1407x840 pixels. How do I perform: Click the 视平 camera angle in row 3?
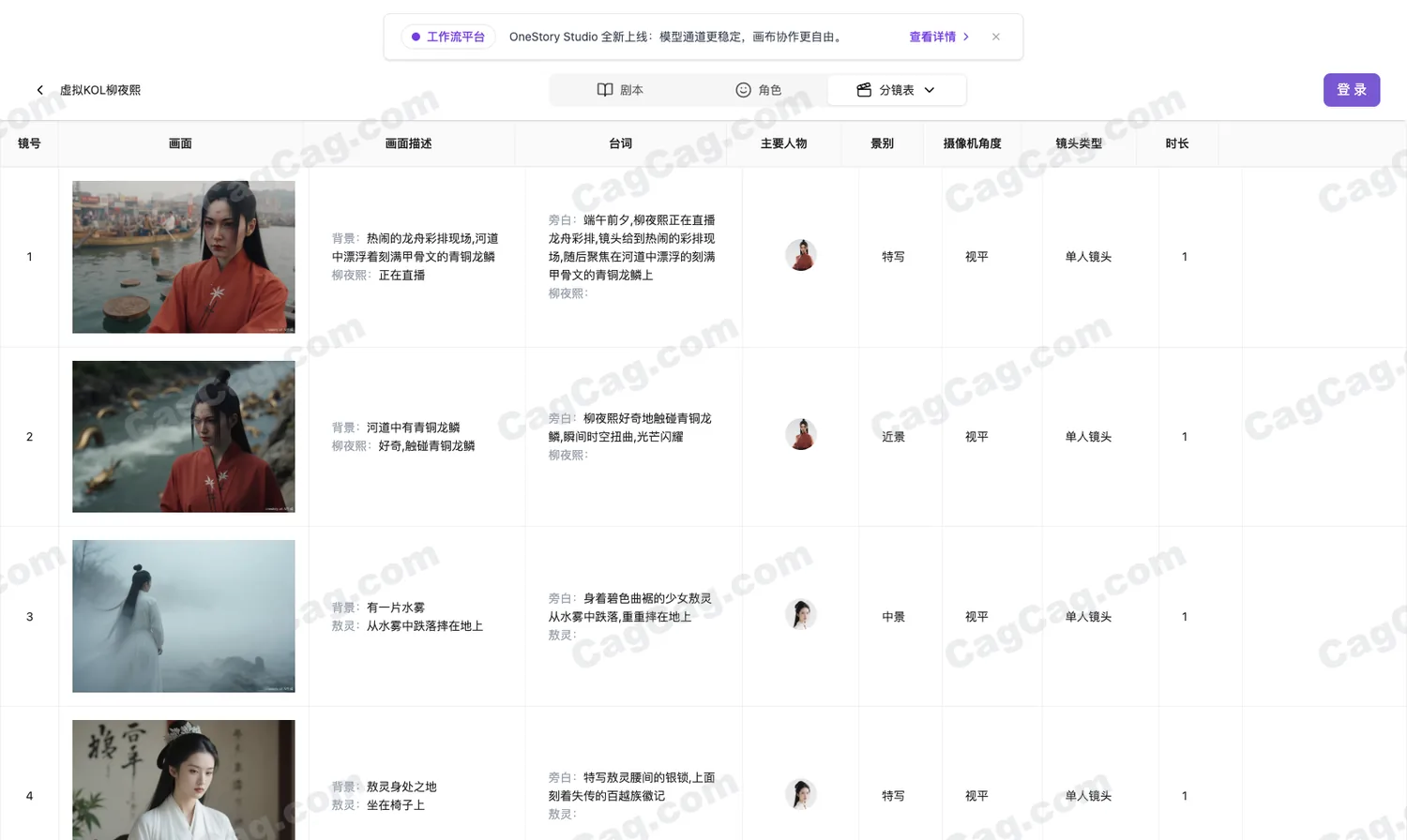(x=976, y=617)
